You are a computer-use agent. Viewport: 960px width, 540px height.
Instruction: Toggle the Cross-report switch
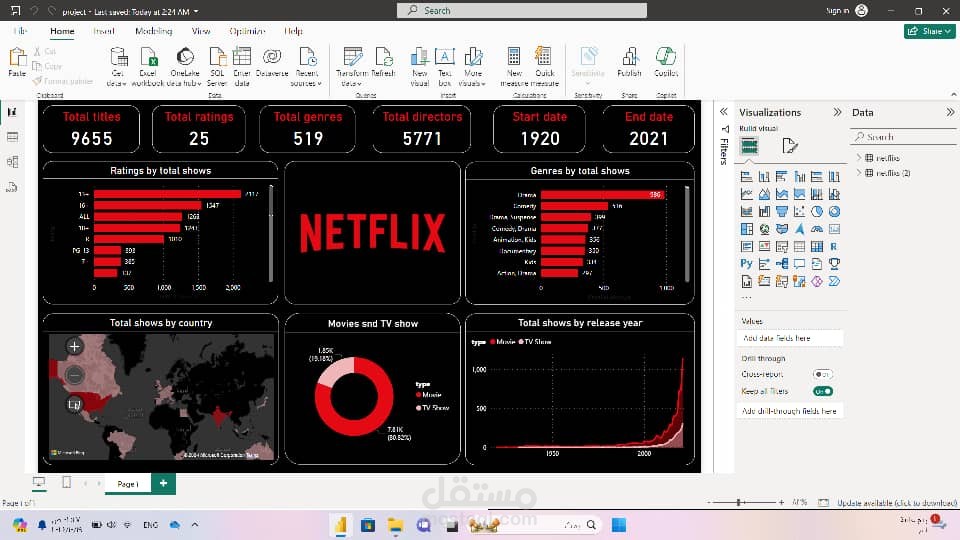pyautogui.click(x=823, y=374)
